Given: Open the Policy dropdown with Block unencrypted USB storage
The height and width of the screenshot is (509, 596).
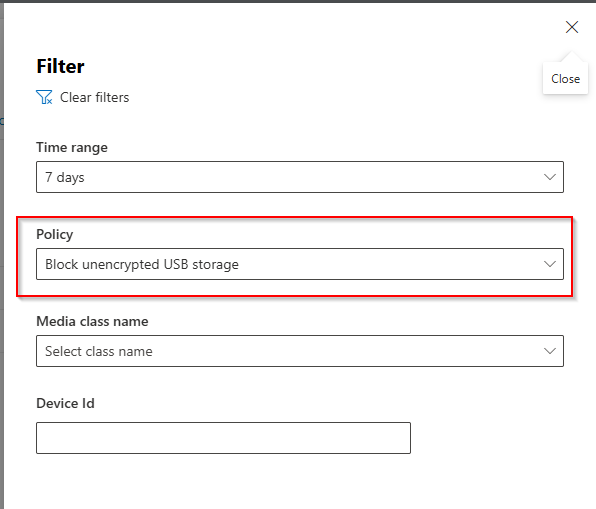Looking at the screenshot, I should (300, 264).
